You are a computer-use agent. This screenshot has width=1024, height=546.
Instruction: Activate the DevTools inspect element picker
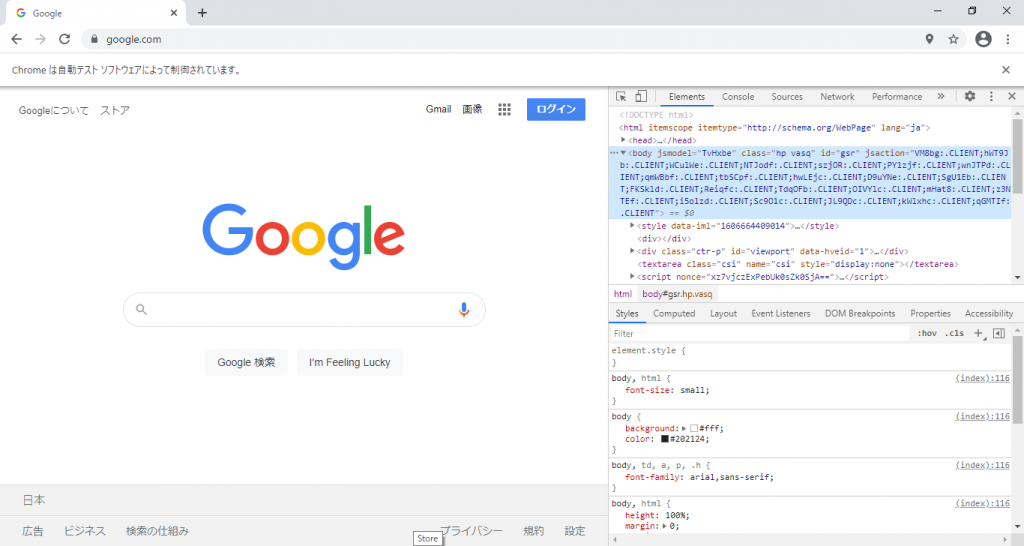621,97
